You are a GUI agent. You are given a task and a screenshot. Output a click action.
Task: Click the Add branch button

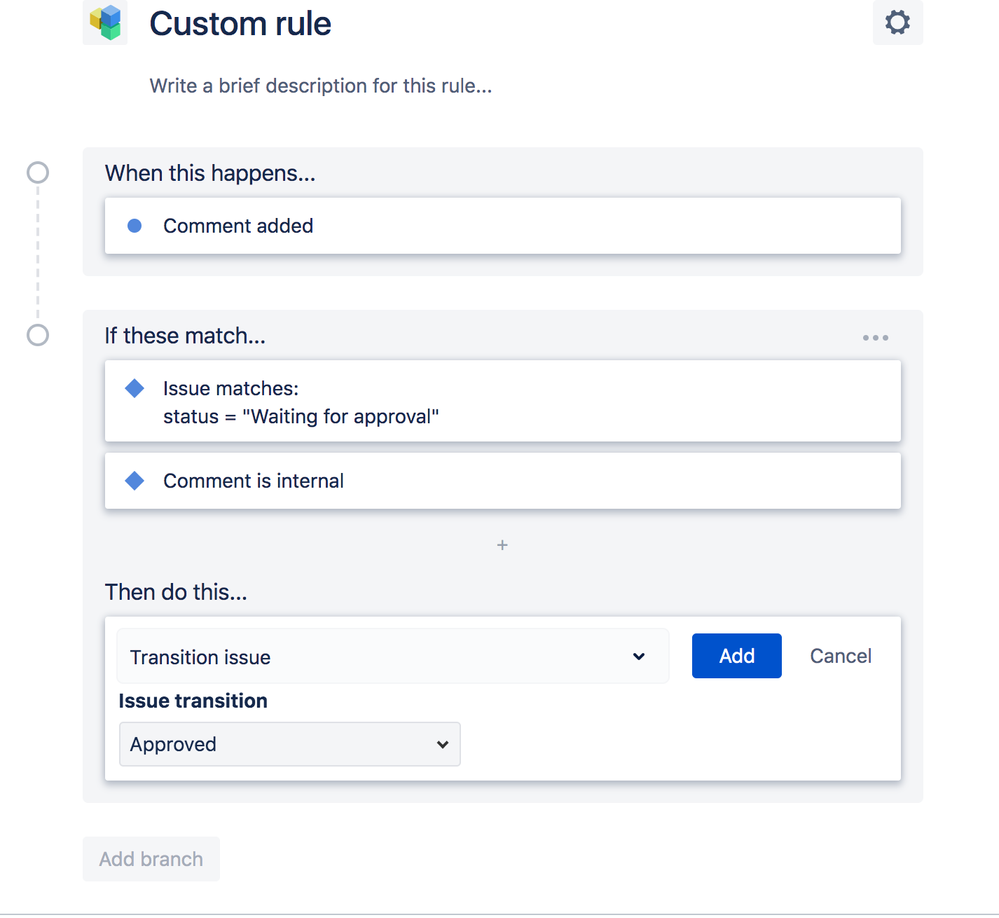[x=150, y=859]
